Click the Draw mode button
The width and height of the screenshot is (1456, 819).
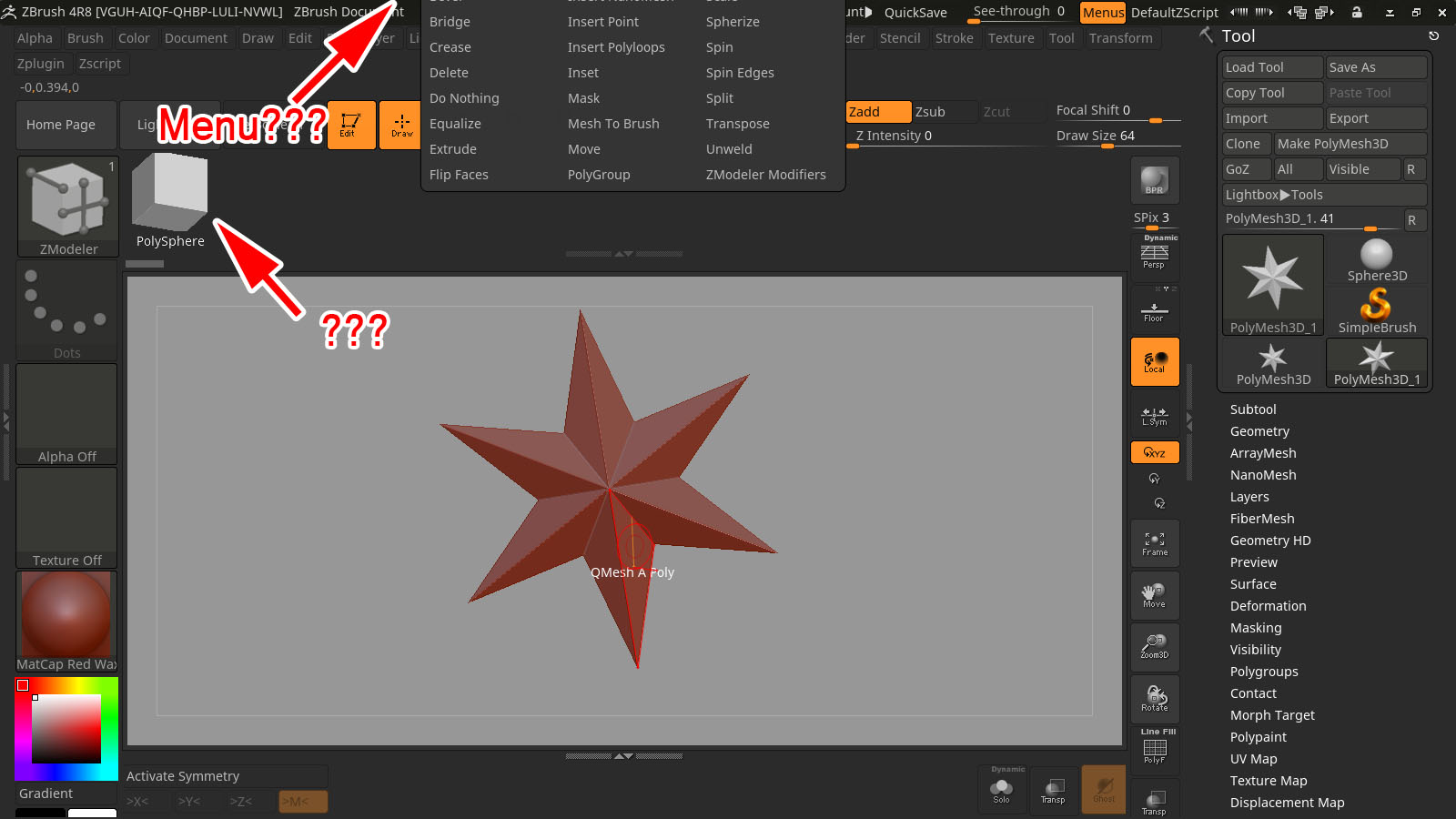point(401,125)
